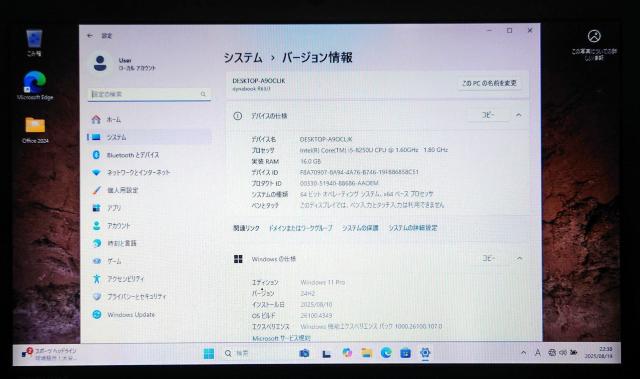Select the 16.0 GB RAM value
The image size is (640, 379).
point(311,162)
